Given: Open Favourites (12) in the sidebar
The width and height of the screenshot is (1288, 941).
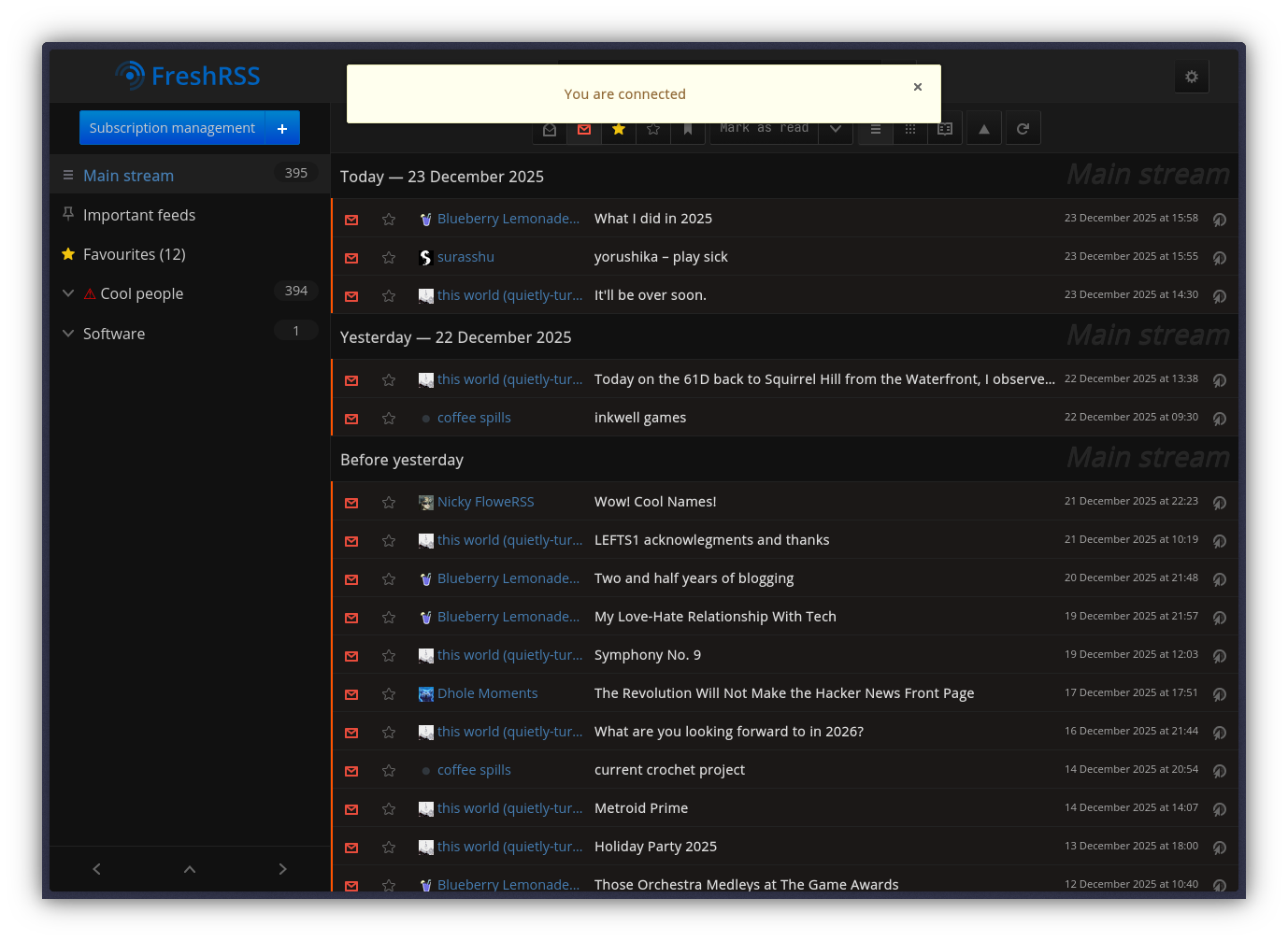Looking at the screenshot, I should (134, 254).
